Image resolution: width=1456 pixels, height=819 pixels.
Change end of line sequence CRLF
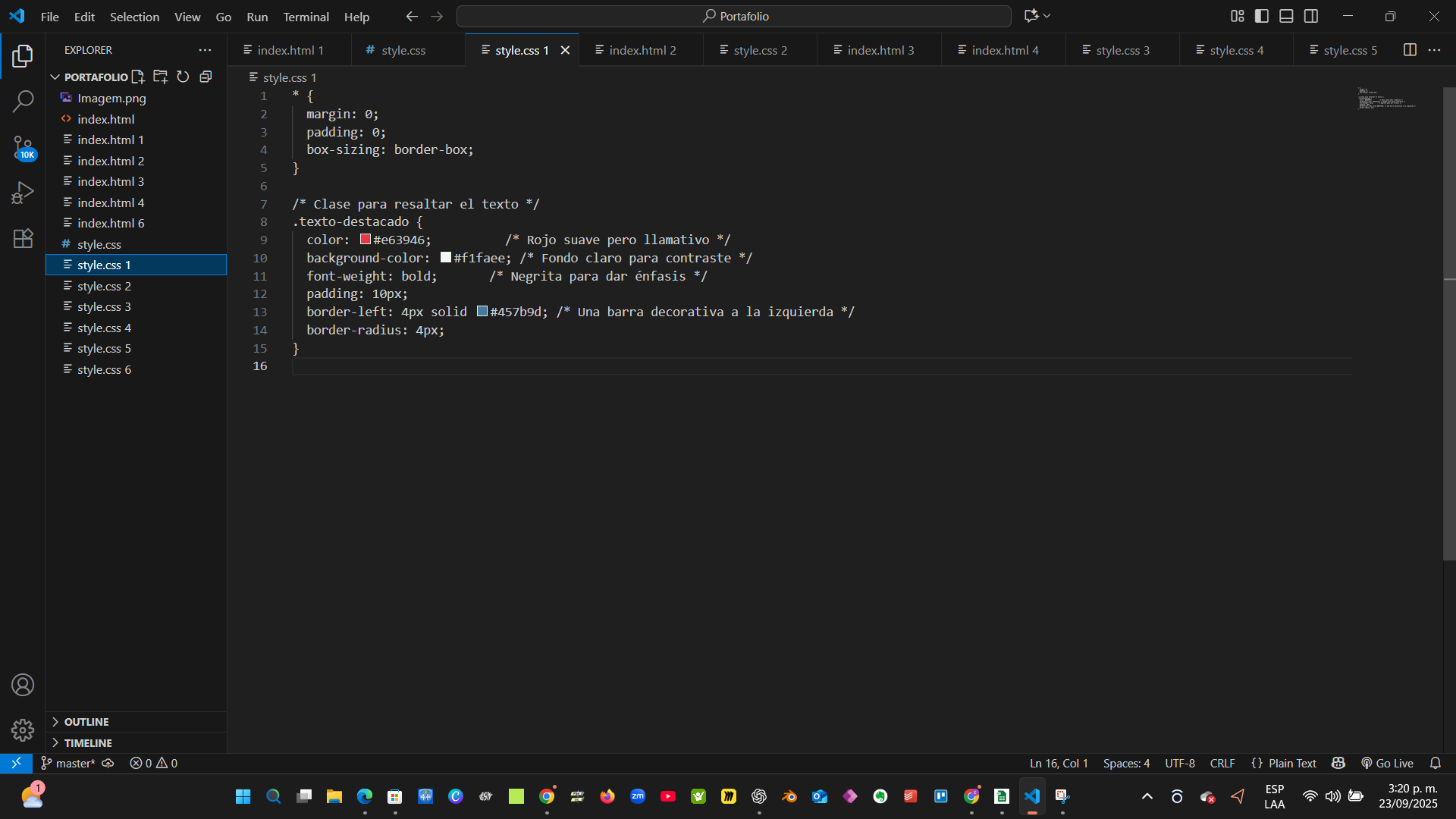click(1222, 763)
